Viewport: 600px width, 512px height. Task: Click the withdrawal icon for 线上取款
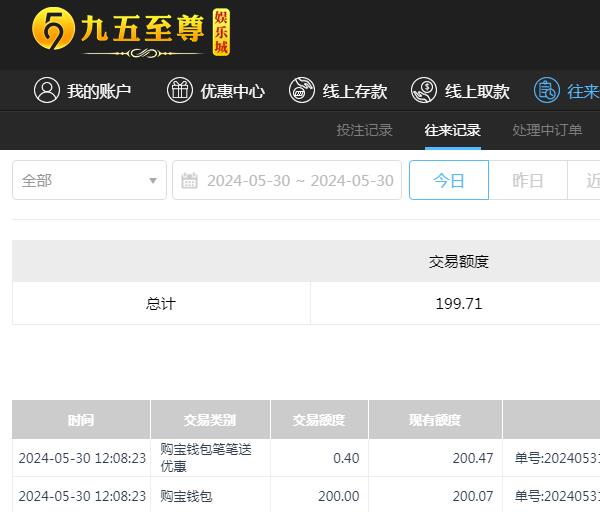tap(424, 90)
